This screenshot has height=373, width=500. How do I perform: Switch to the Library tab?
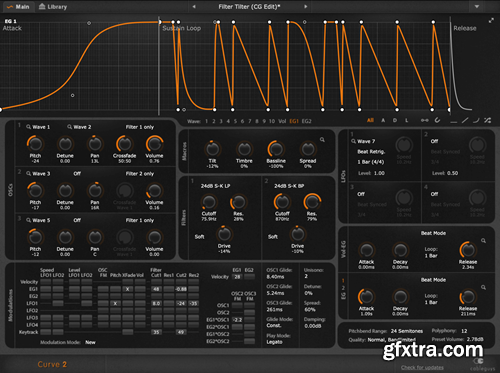coord(53,7)
